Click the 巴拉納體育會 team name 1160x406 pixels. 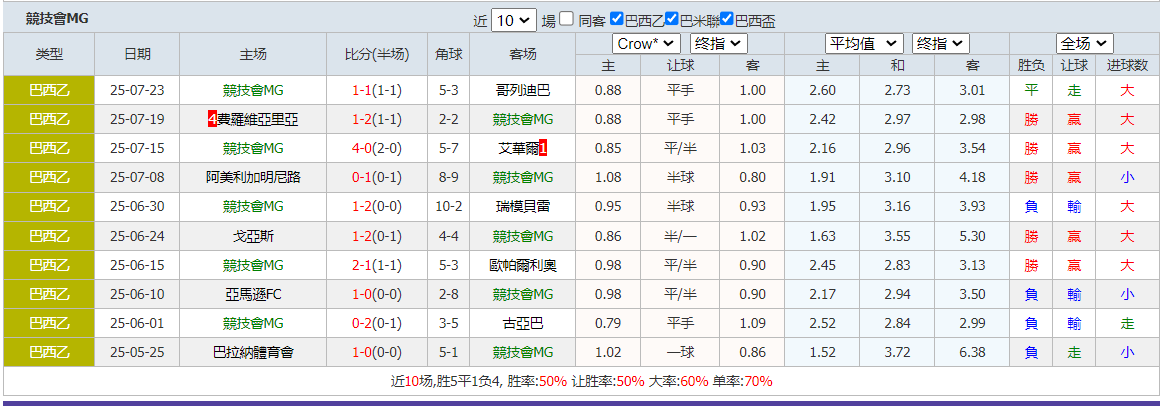[253, 352]
